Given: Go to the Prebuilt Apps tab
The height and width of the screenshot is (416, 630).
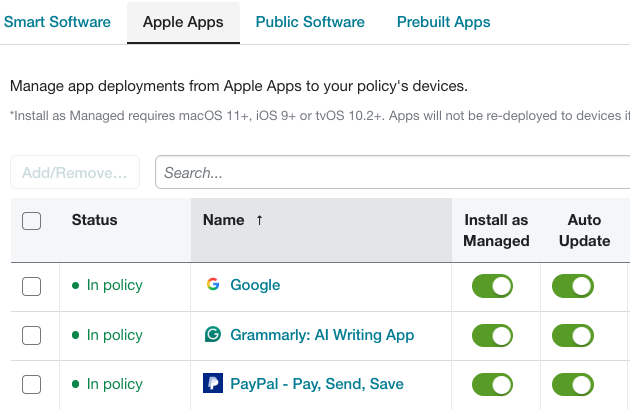Looking at the screenshot, I should click(444, 22).
